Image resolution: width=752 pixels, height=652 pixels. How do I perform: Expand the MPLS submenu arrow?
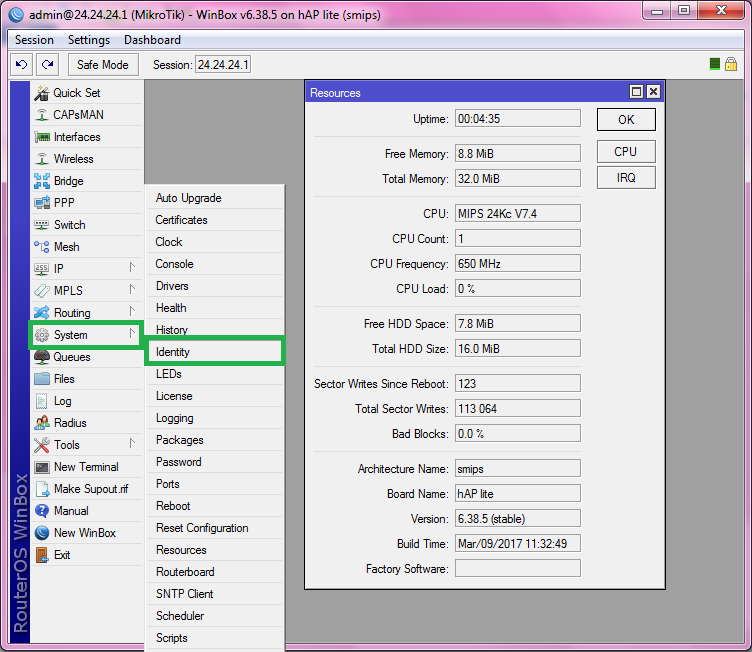click(x=132, y=290)
